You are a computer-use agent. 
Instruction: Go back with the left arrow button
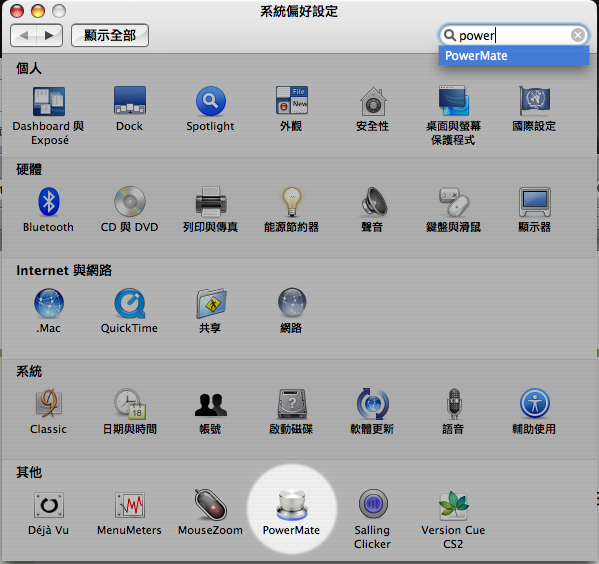(24, 36)
